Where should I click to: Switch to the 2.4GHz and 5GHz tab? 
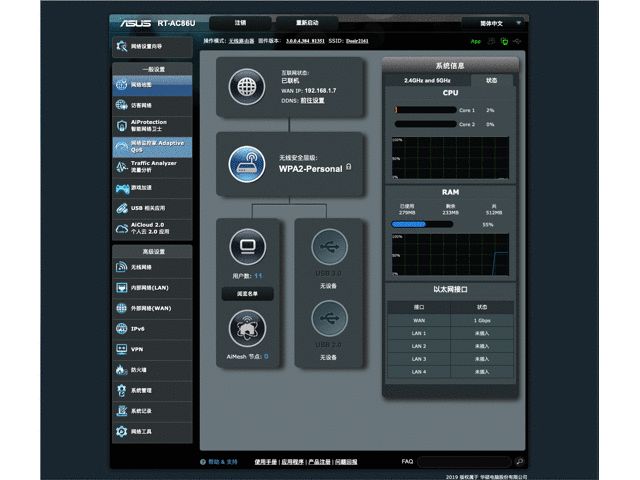[427, 80]
